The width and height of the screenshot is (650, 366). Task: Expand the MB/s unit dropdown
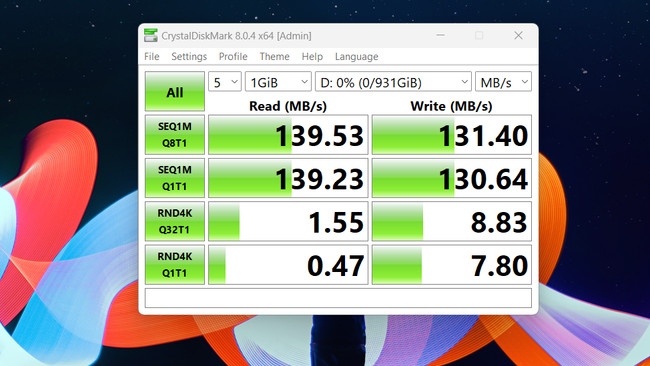[x=503, y=82]
